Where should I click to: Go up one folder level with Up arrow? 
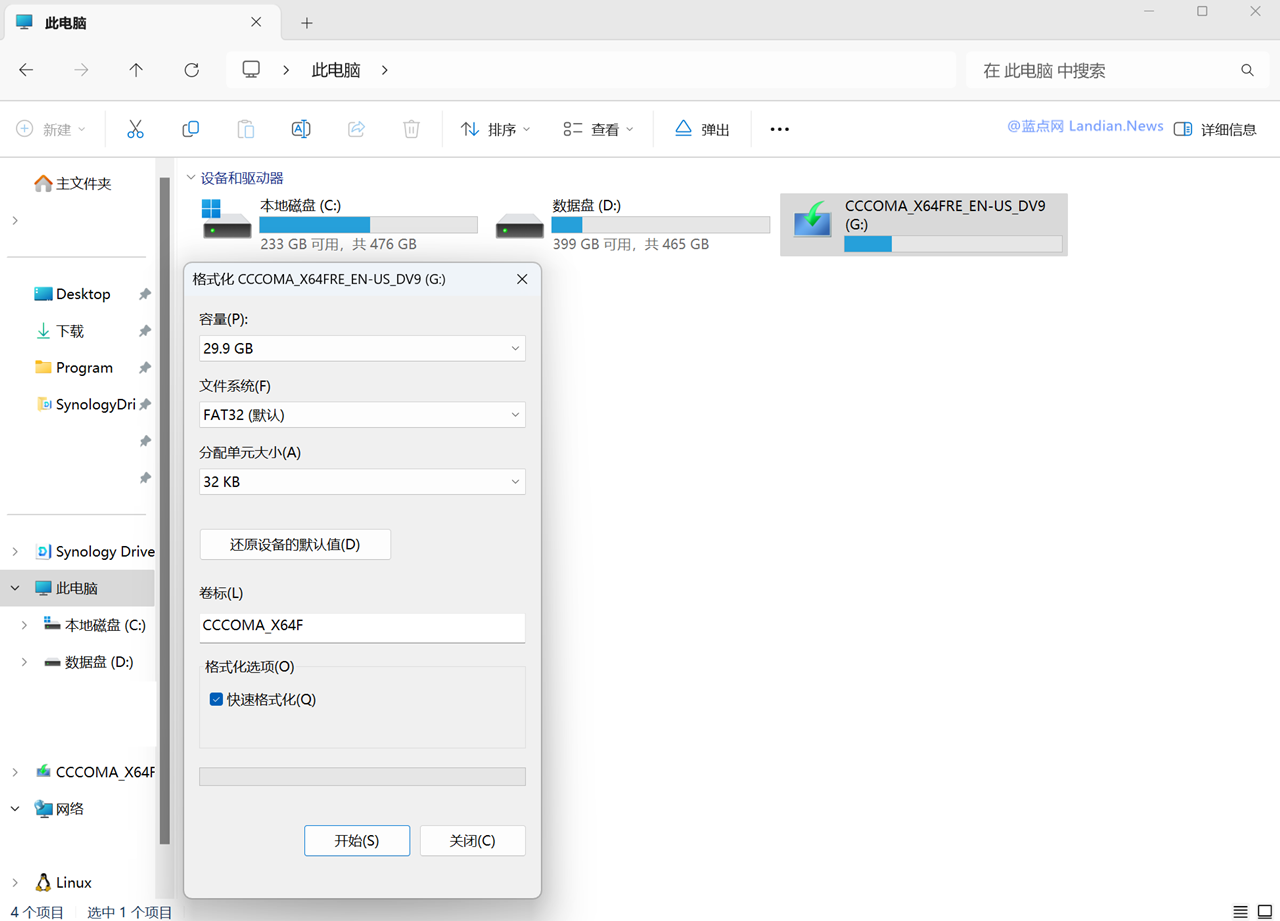(x=136, y=70)
